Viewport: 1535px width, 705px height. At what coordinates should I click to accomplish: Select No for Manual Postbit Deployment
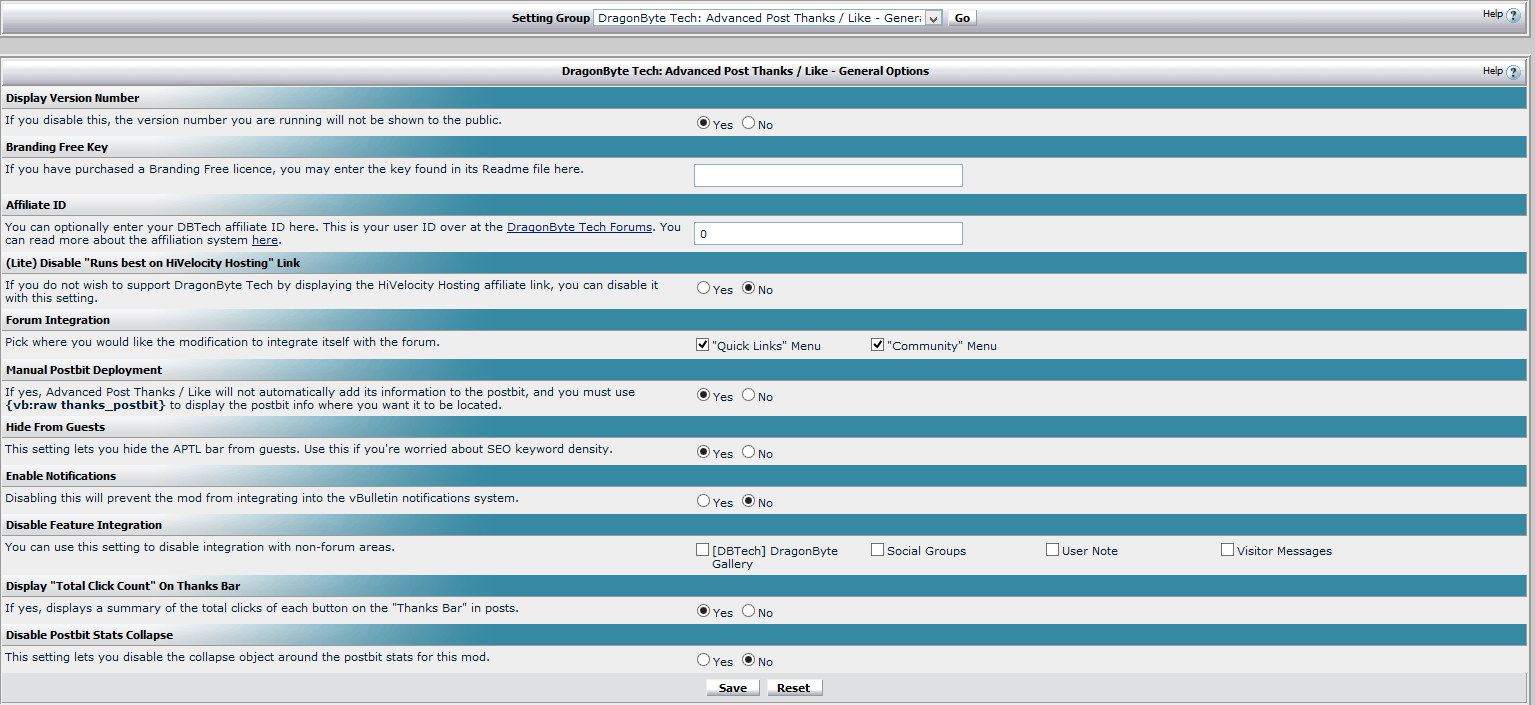pyautogui.click(x=748, y=396)
